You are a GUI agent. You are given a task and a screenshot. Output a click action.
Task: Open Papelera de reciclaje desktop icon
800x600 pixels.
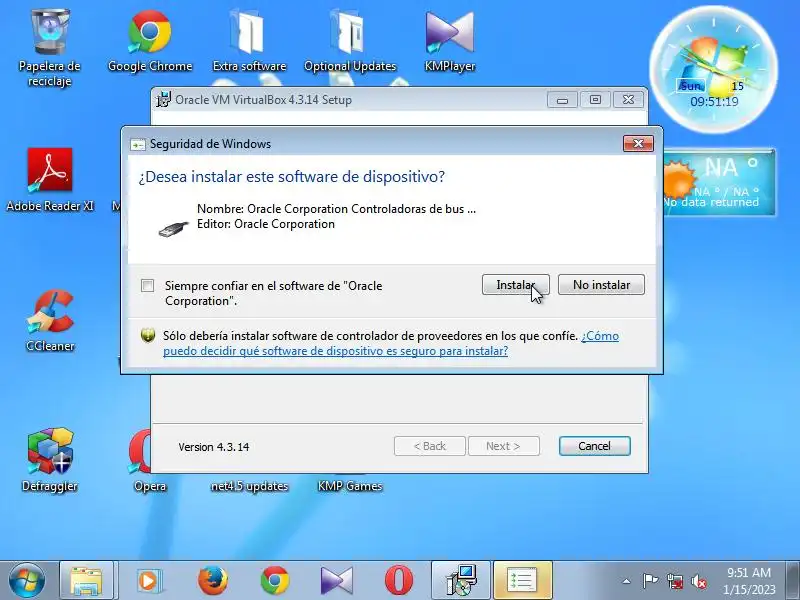(49, 48)
